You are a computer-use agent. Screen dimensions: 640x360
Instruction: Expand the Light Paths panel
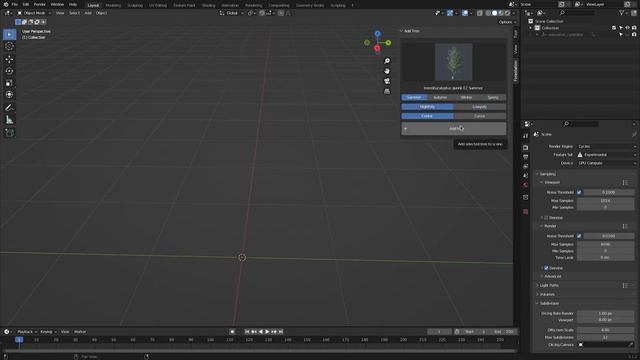coord(549,286)
